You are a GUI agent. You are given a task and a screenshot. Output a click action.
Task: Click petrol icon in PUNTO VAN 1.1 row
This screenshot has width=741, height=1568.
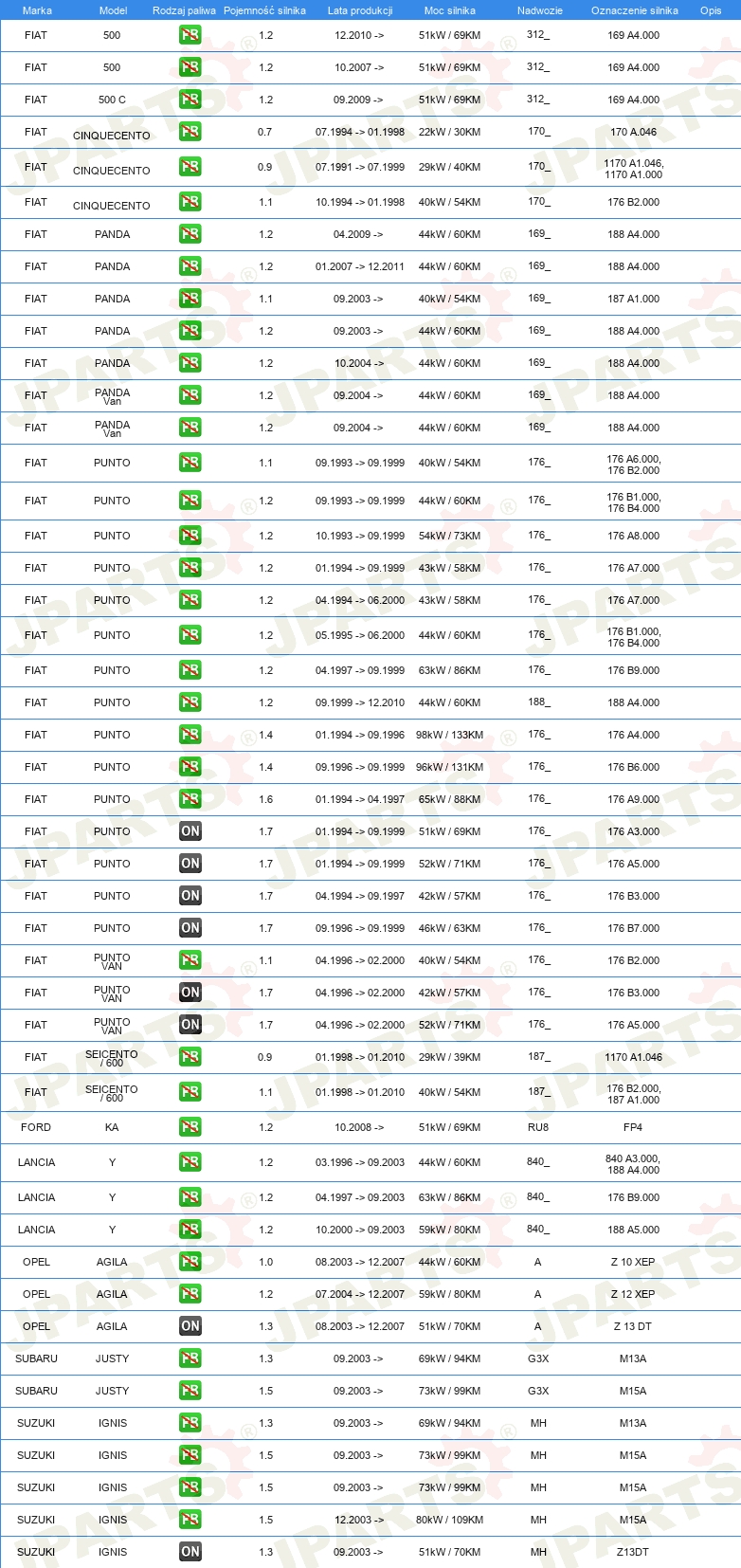(190, 960)
